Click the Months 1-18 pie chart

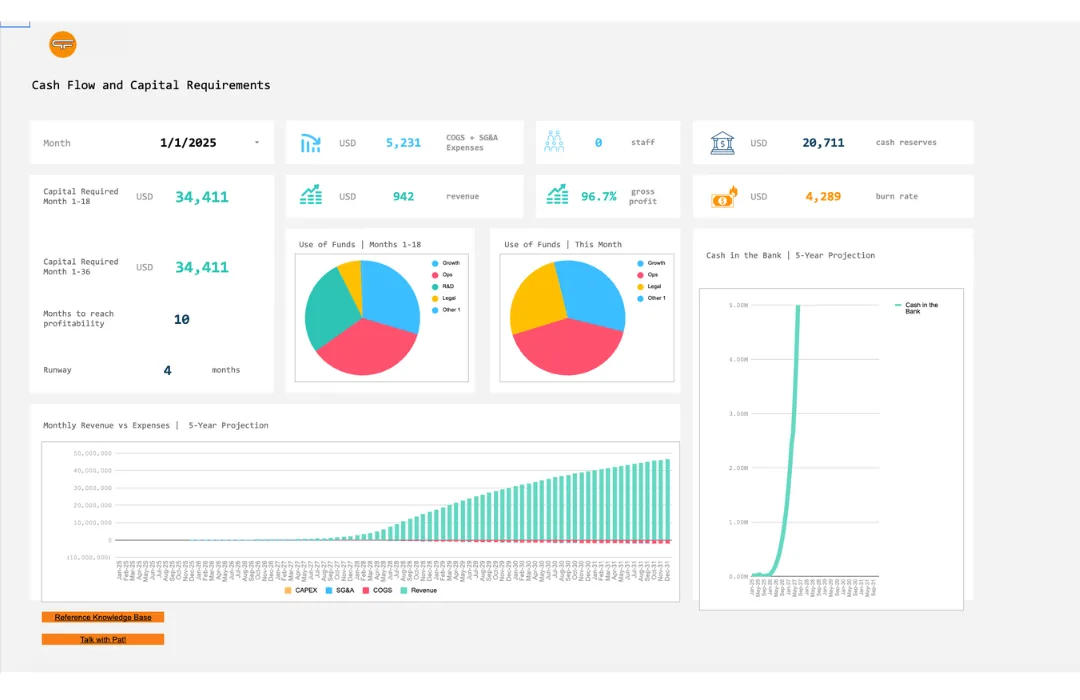pyautogui.click(x=362, y=318)
